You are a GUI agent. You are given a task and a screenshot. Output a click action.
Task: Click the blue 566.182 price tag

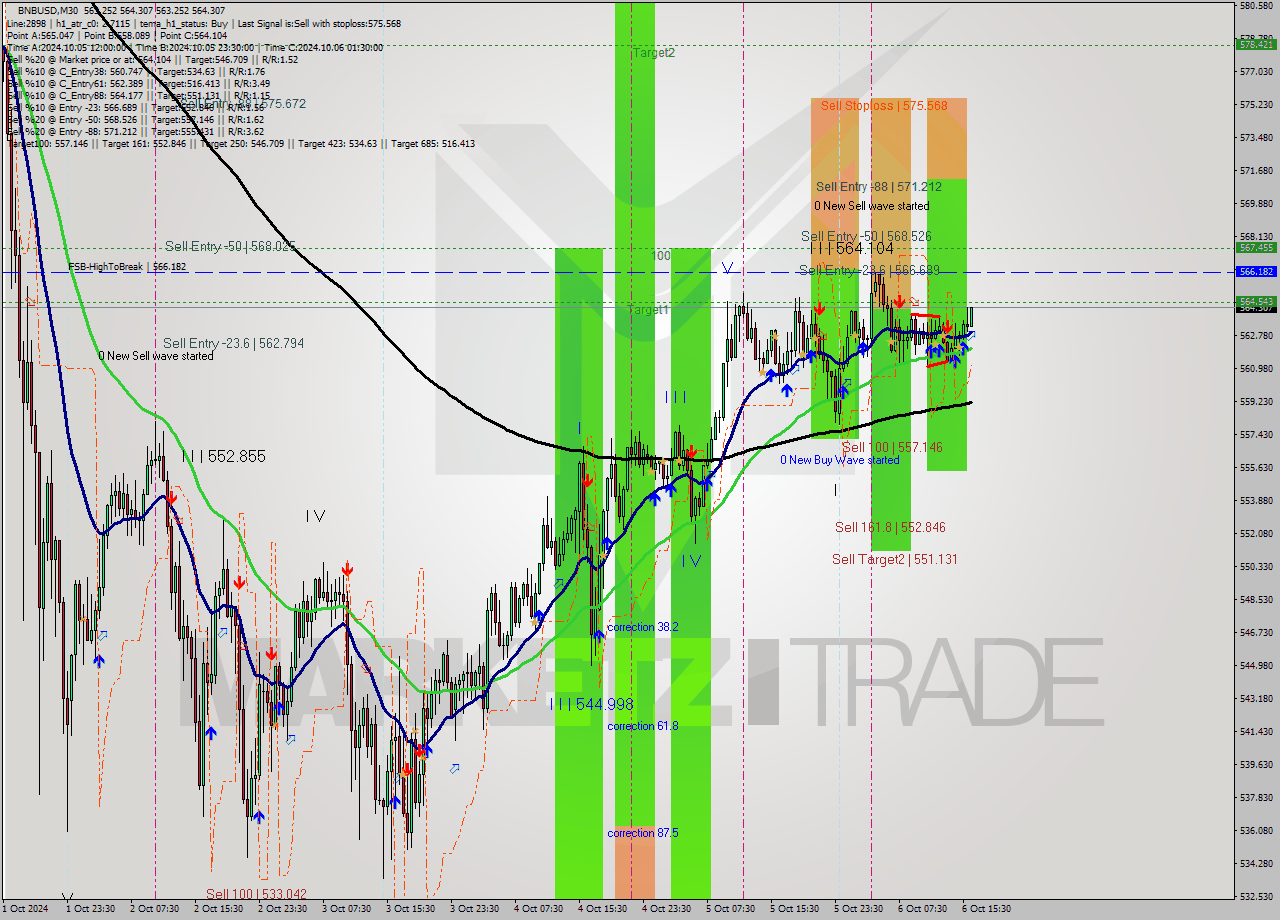pos(1256,271)
